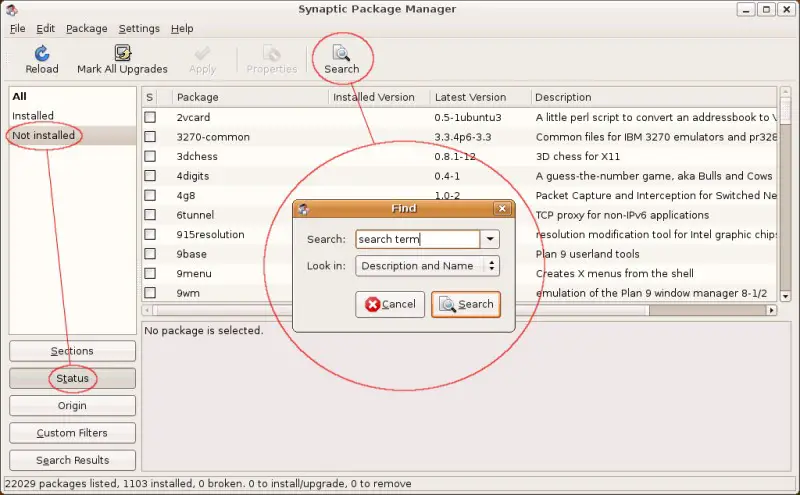The width and height of the screenshot is (800, 495).
Task: Click the Reload toolbar icon
Action: (42, 53)
